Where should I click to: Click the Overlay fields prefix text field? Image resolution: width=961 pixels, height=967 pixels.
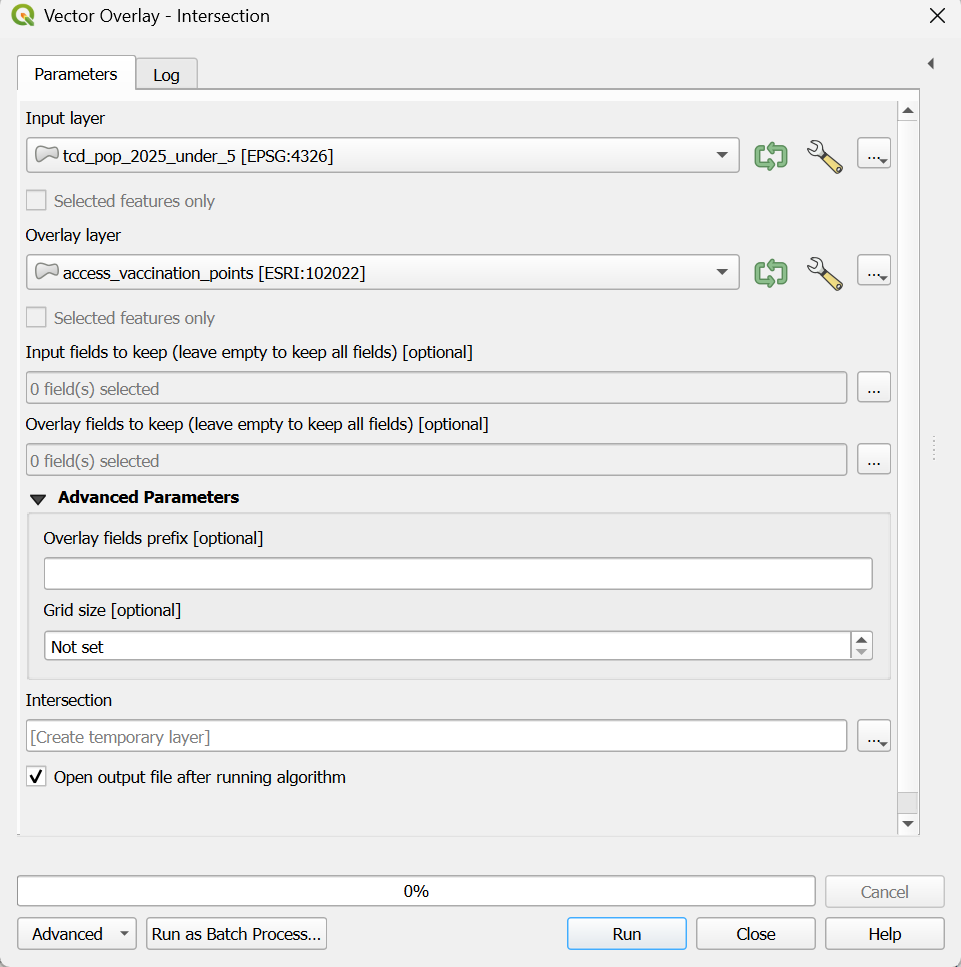[457, 574]
